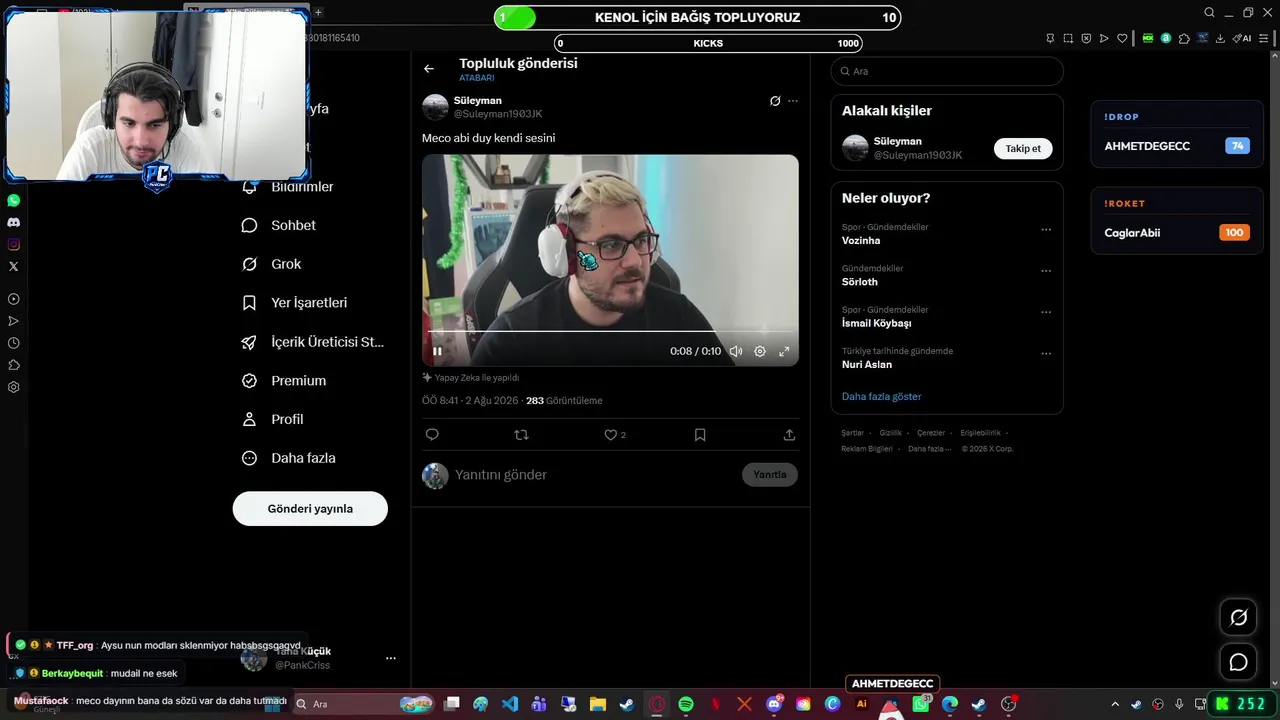Mute the video with the speaker icon
The image size is (1280, 720).
[x=736, y=351]
